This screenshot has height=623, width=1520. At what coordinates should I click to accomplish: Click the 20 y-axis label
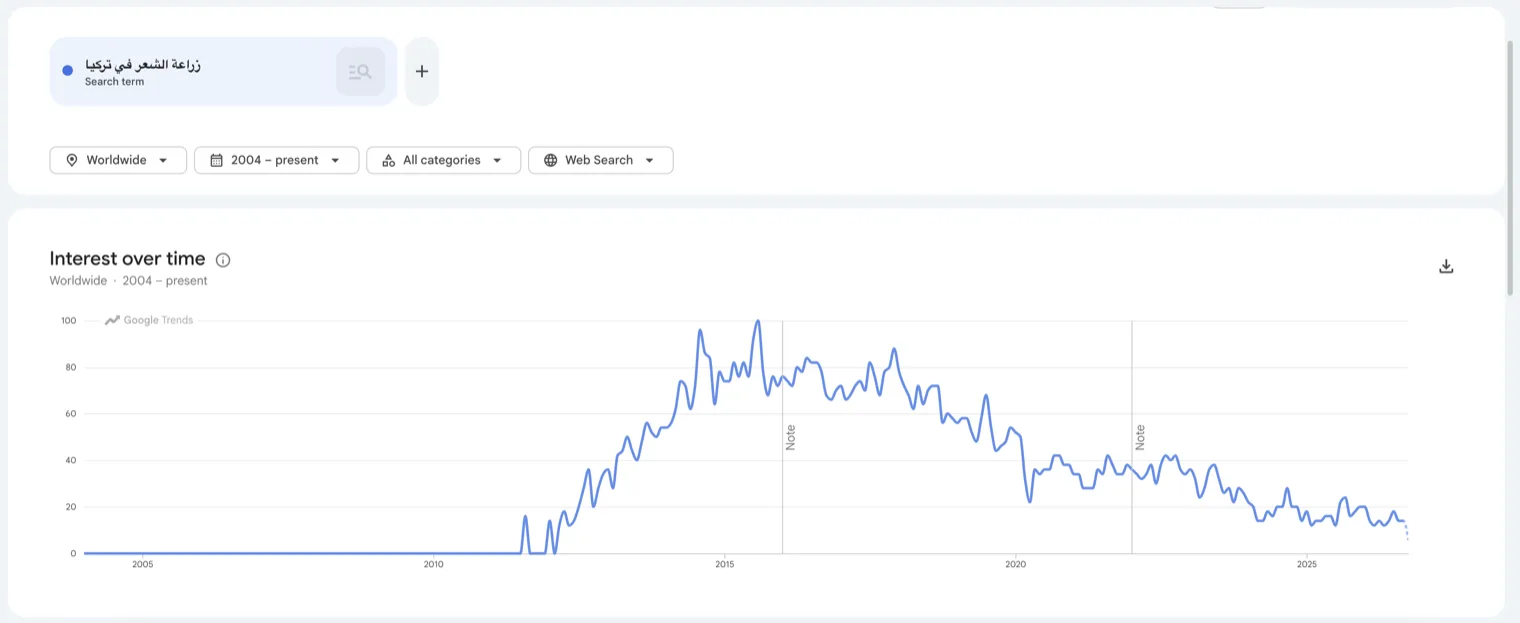pyautogui.click(x=71, y=507)
